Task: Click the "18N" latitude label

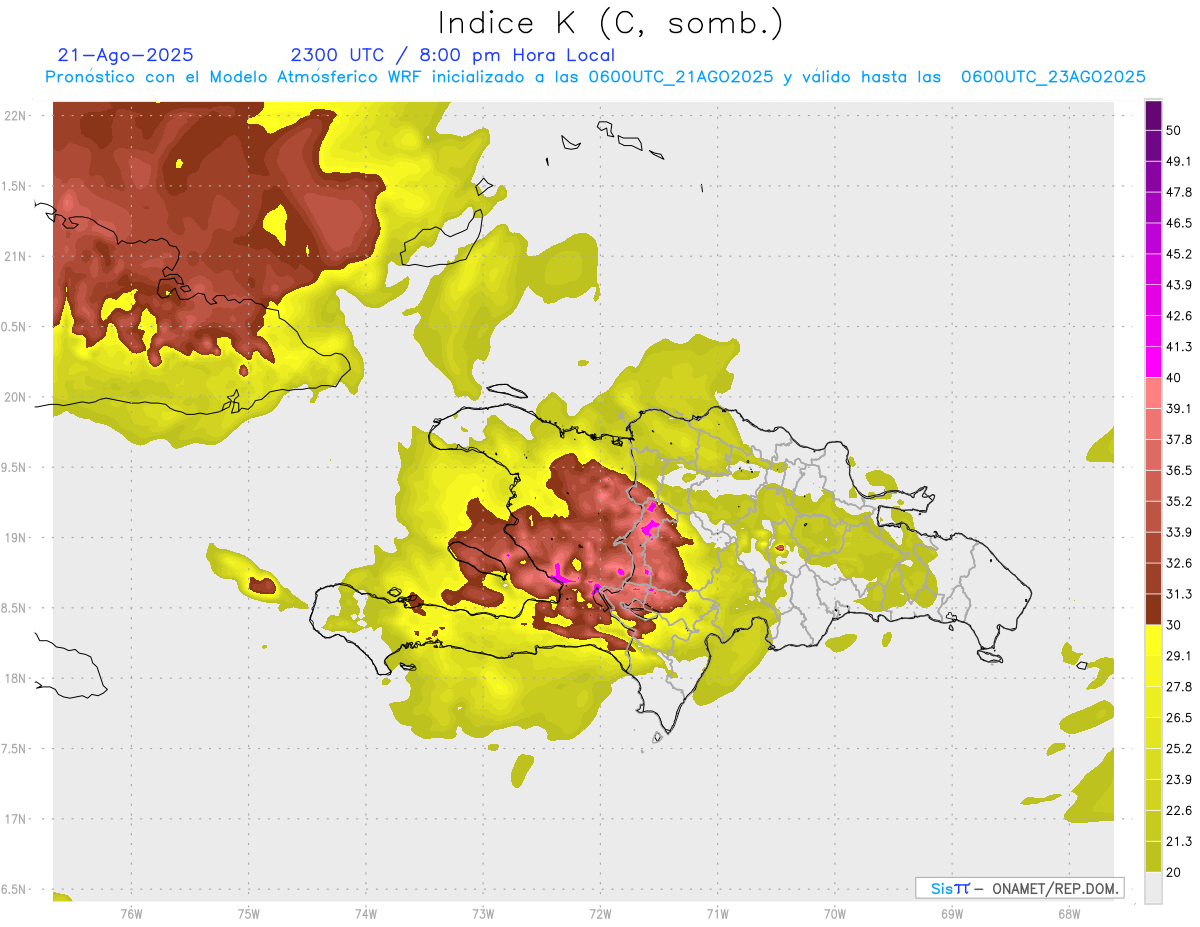Action: click(x=15, y=679)
